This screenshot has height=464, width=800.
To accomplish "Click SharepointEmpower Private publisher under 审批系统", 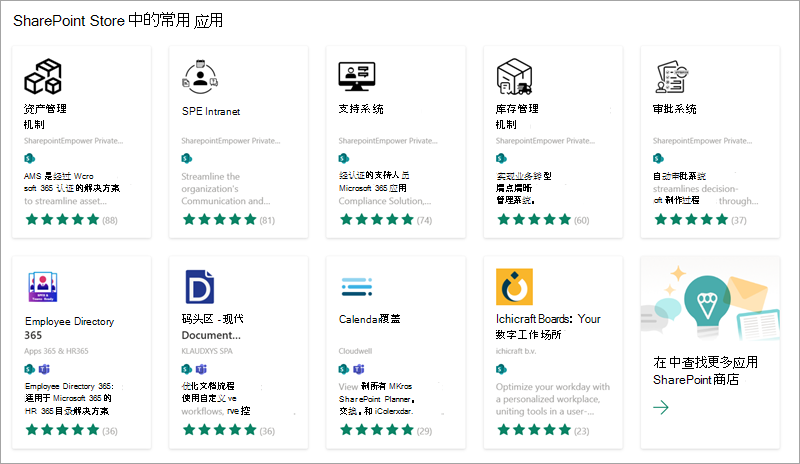I will pos(702,140).
